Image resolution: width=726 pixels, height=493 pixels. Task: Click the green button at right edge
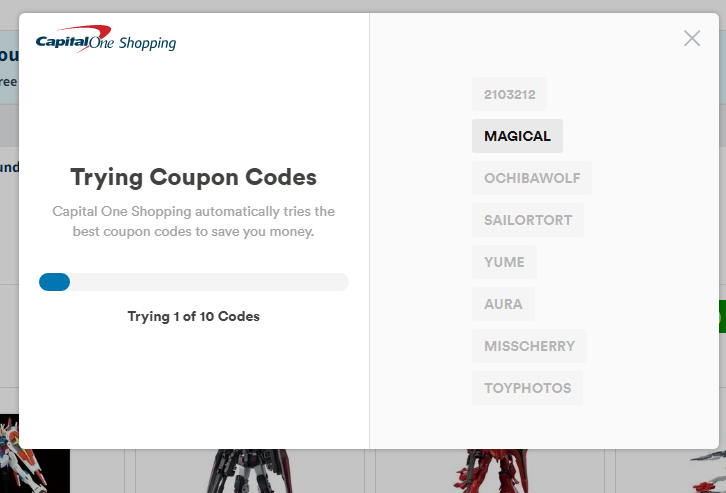(x=722, y=317)
